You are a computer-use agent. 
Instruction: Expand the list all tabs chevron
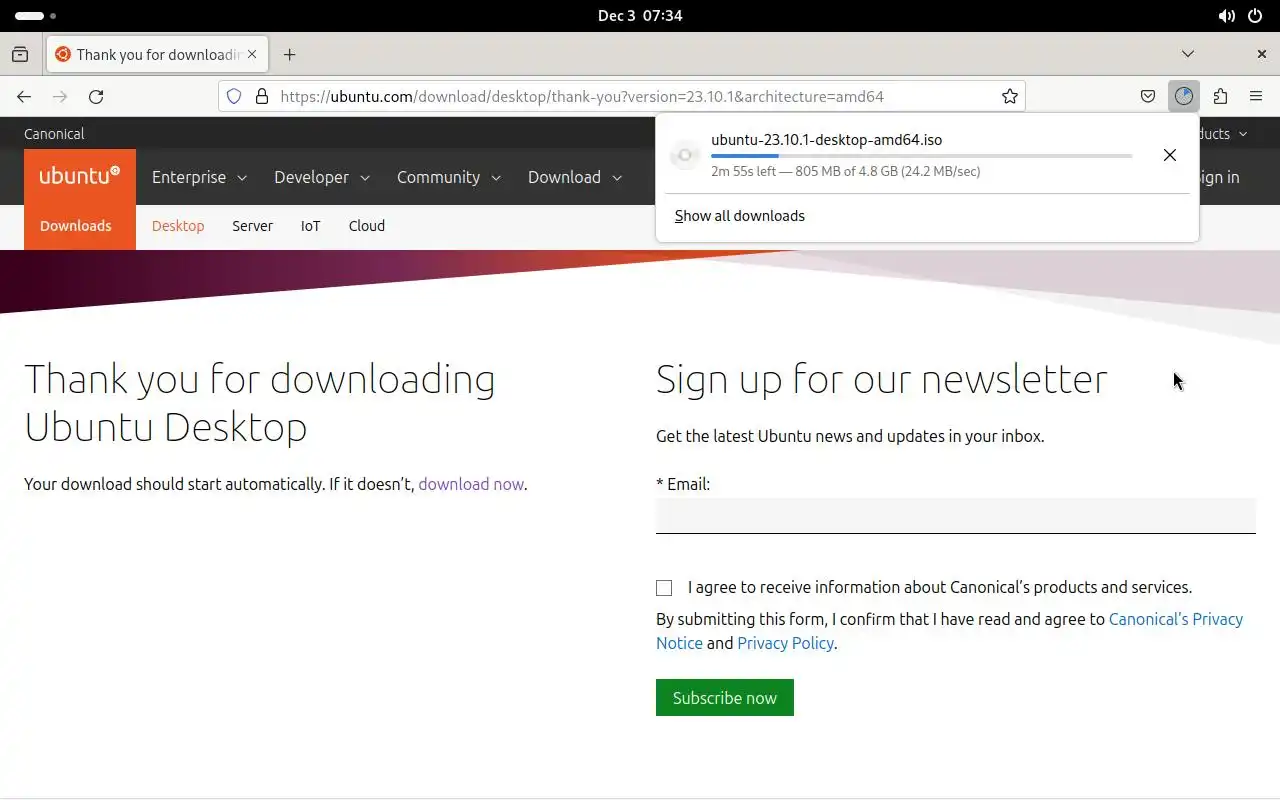click(x=1188, y=54)
